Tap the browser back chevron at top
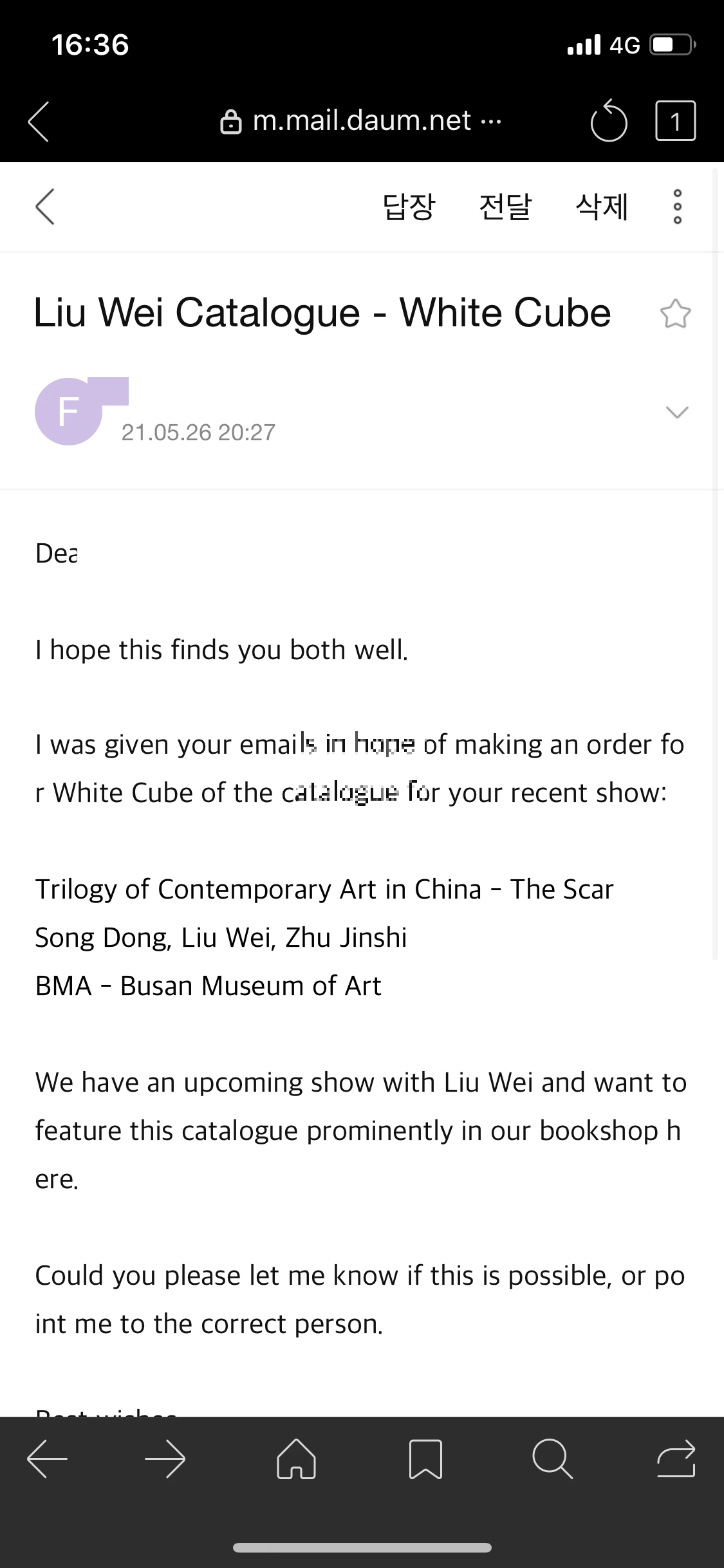Image resolution: width=724 pixels, height=1568 pixels. click(39, 121)
